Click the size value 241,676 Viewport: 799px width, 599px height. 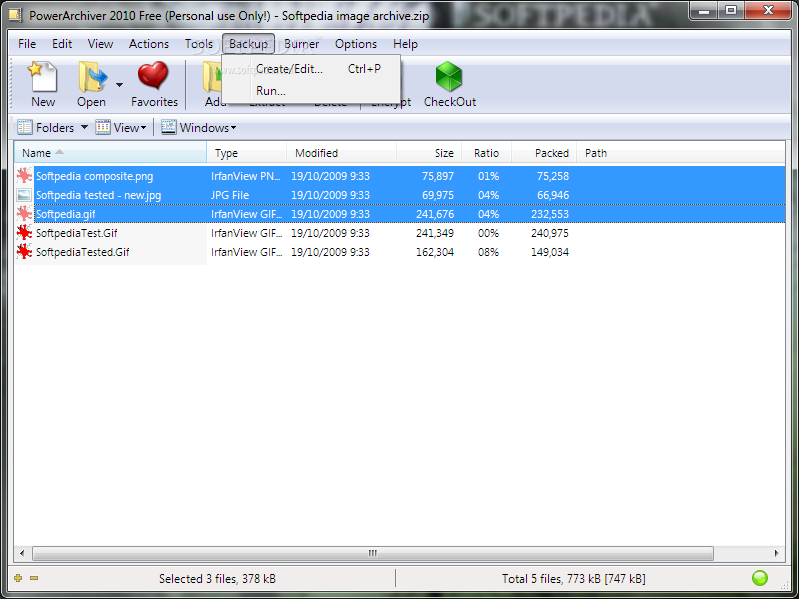pyautogui.click(x=435, y=214)
